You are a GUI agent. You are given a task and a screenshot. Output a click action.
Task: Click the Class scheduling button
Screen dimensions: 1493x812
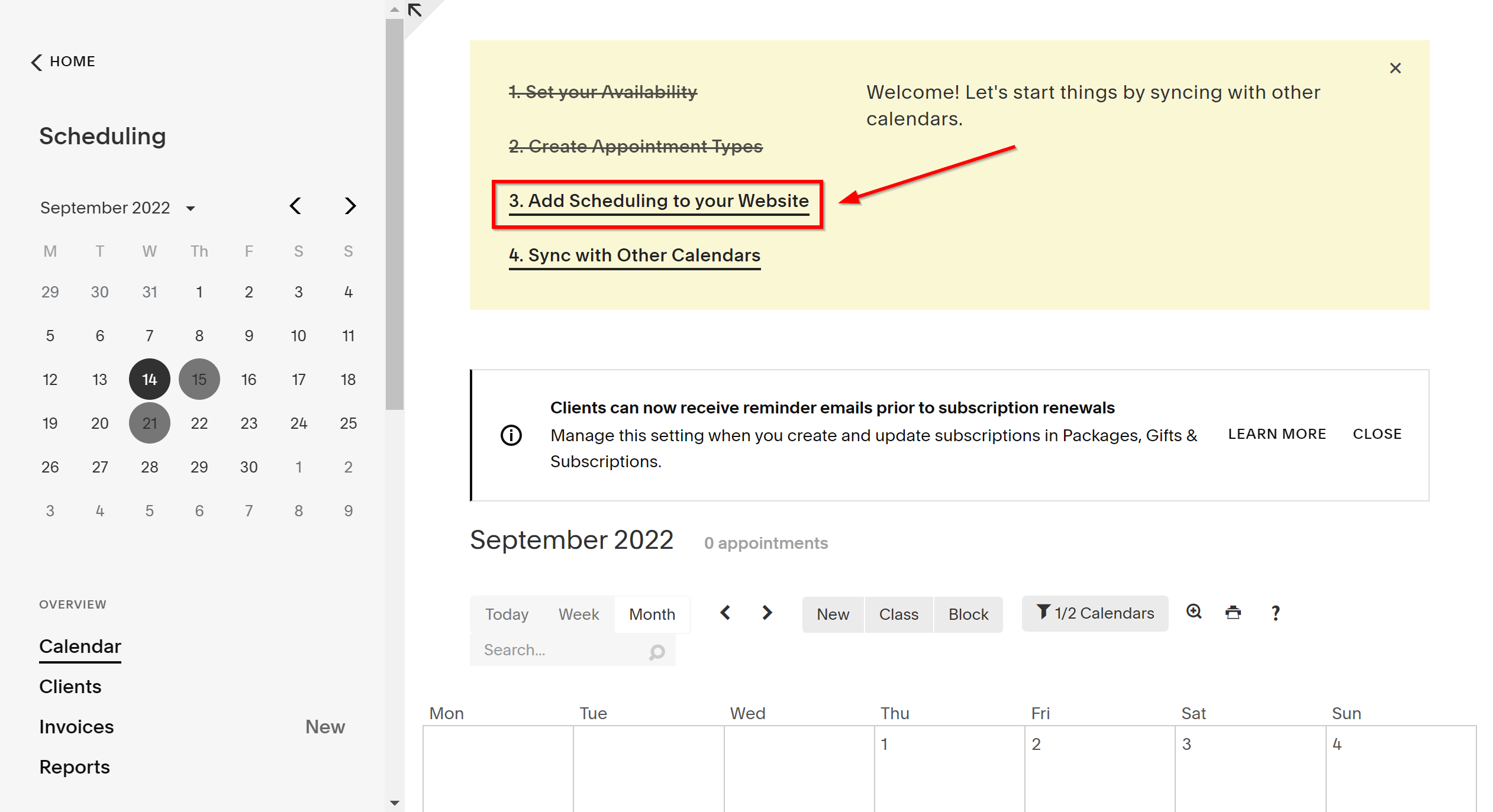click(x=898, y=614)
